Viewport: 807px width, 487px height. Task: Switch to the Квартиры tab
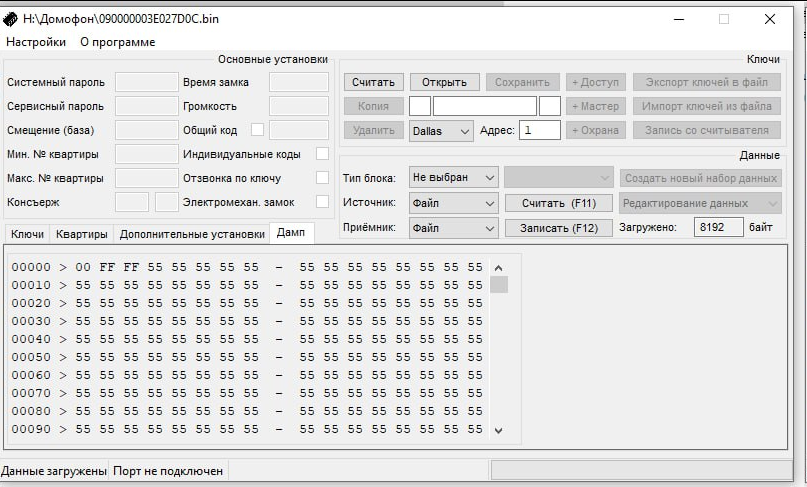[81, 235]
